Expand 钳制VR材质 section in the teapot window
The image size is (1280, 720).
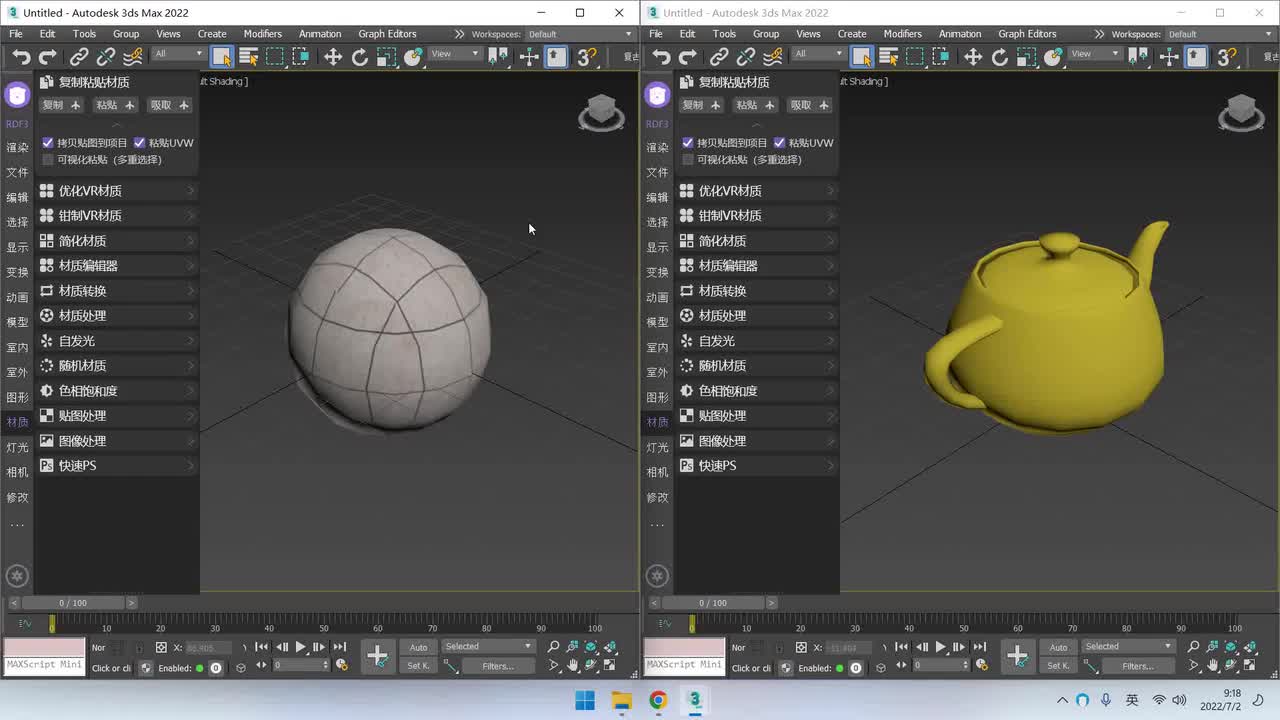(x=758, y=216)
